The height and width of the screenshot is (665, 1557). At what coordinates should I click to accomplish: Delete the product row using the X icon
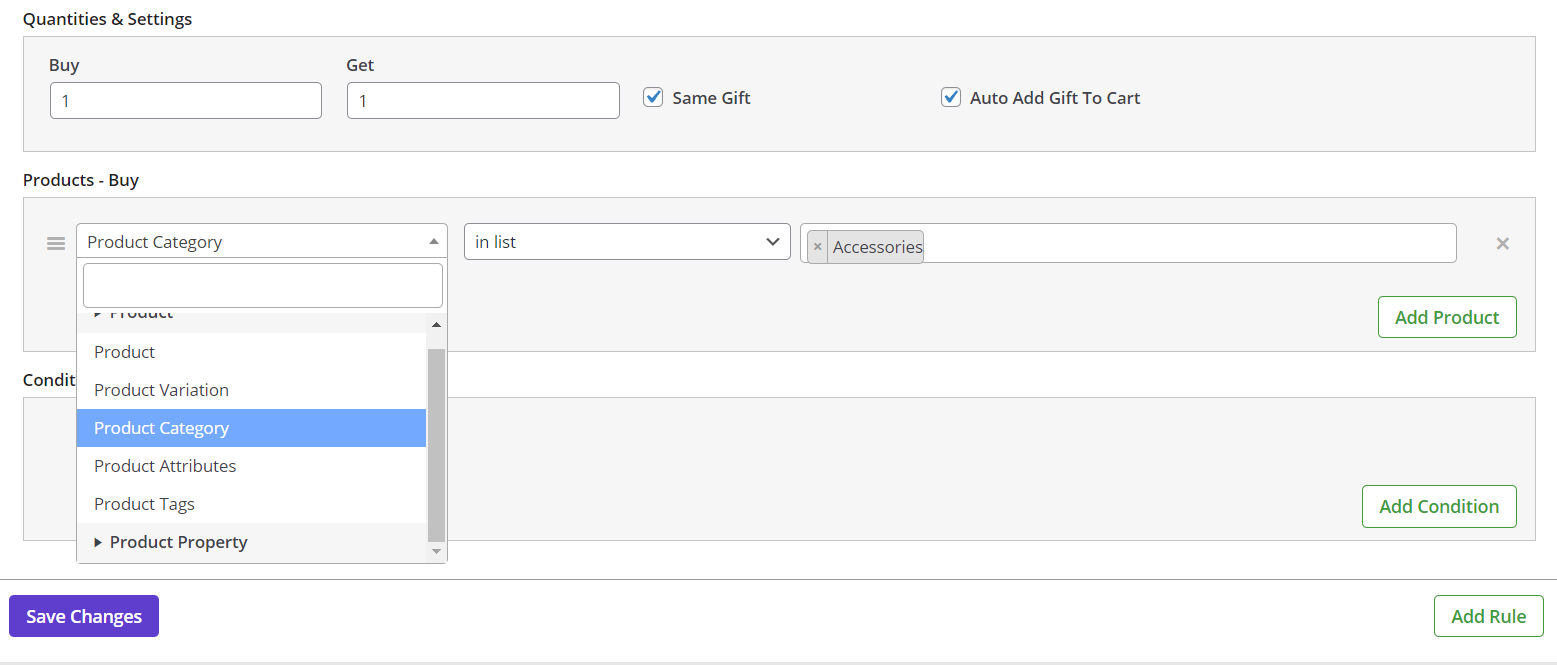[1502, 243]
